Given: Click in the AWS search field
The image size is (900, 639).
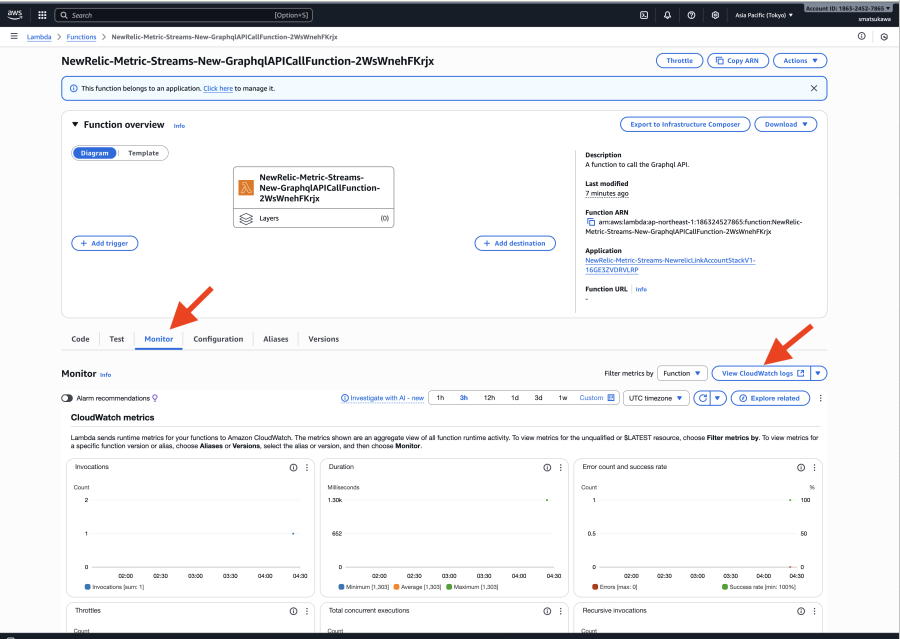Looking at the screenshot, I should coord(183,16).
